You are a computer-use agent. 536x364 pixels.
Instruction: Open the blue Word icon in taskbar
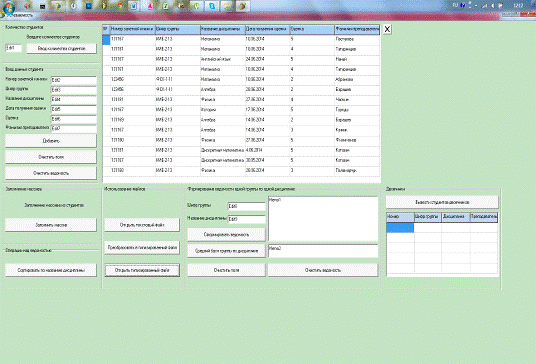[133, 6]
